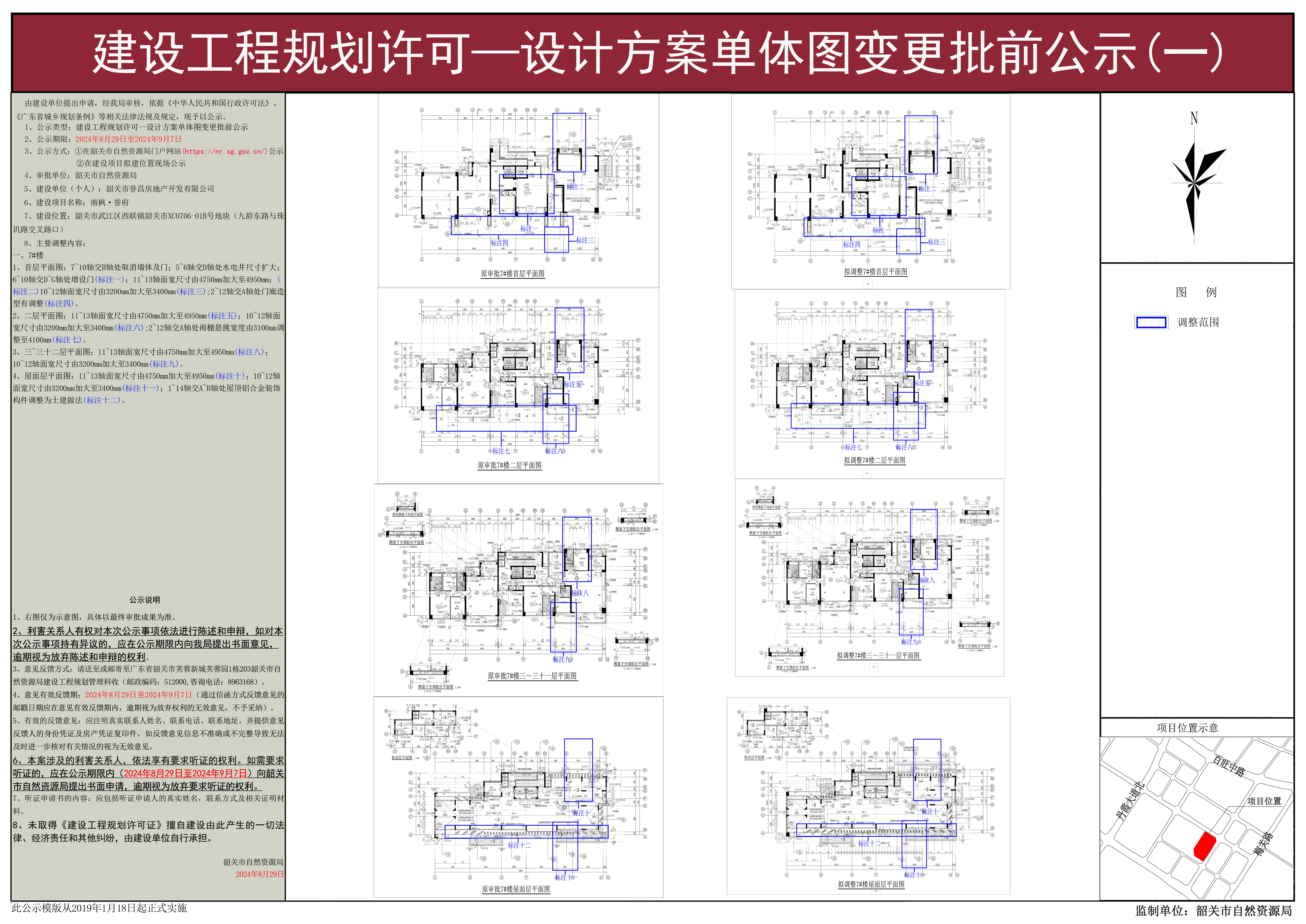Click the 公示说明 section heading
This screenshot has width=1306, height=924.
pyautogui.click(x=145, y=600)
